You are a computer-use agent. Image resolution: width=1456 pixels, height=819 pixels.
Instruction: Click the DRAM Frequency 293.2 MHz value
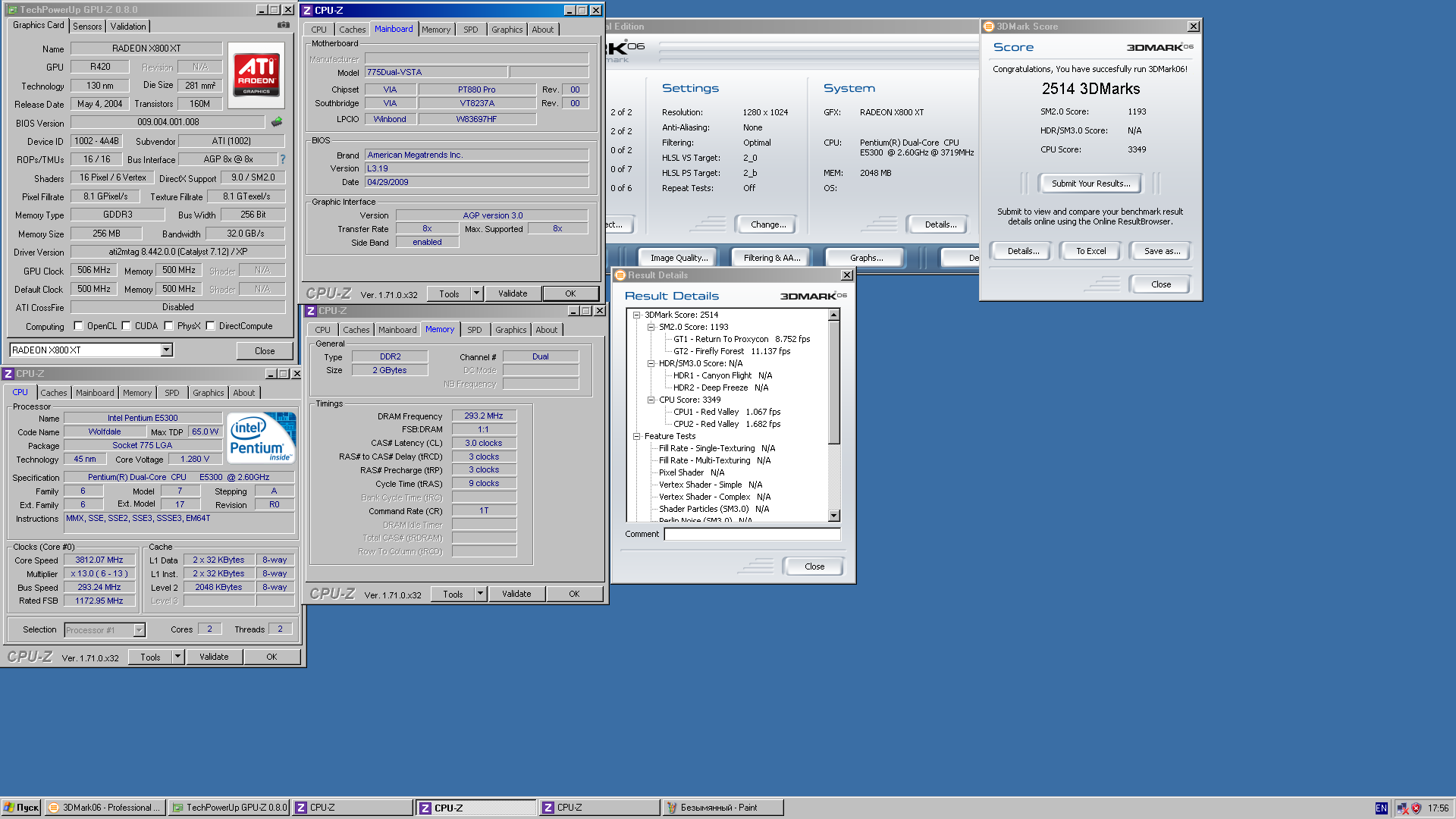[484, 416]
